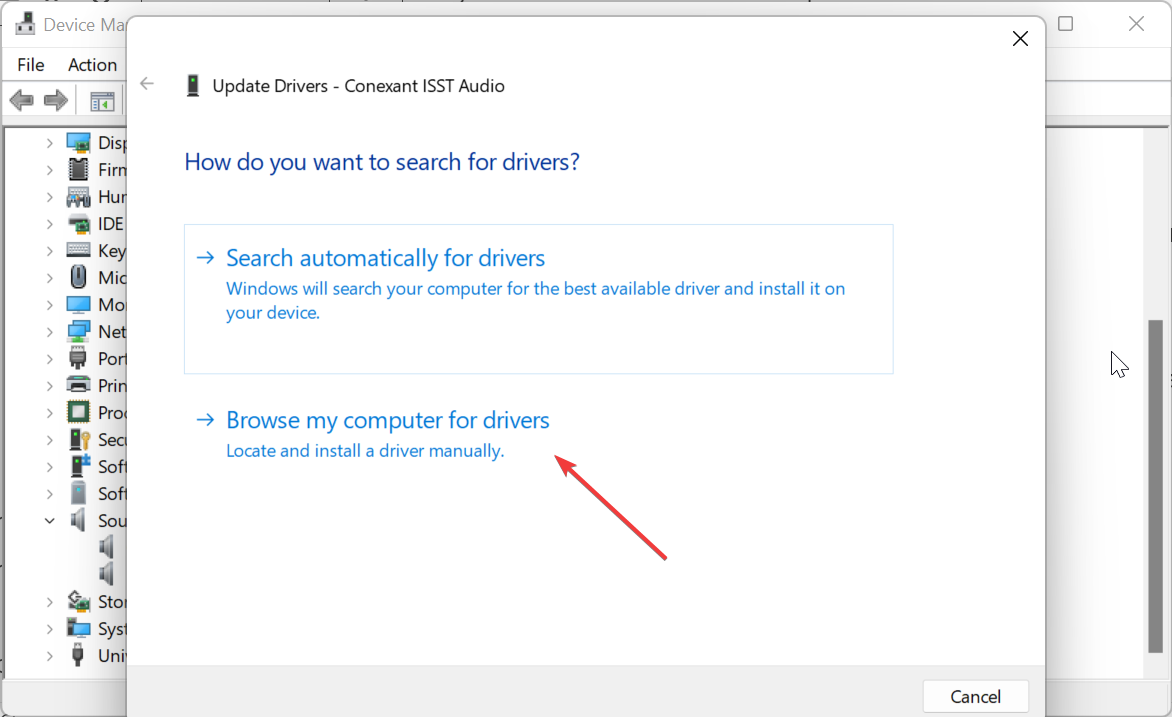Expand the Mon... (Monitors) tree node
The height and width of the screenshot is (717, 1172).
coord(49,305)
